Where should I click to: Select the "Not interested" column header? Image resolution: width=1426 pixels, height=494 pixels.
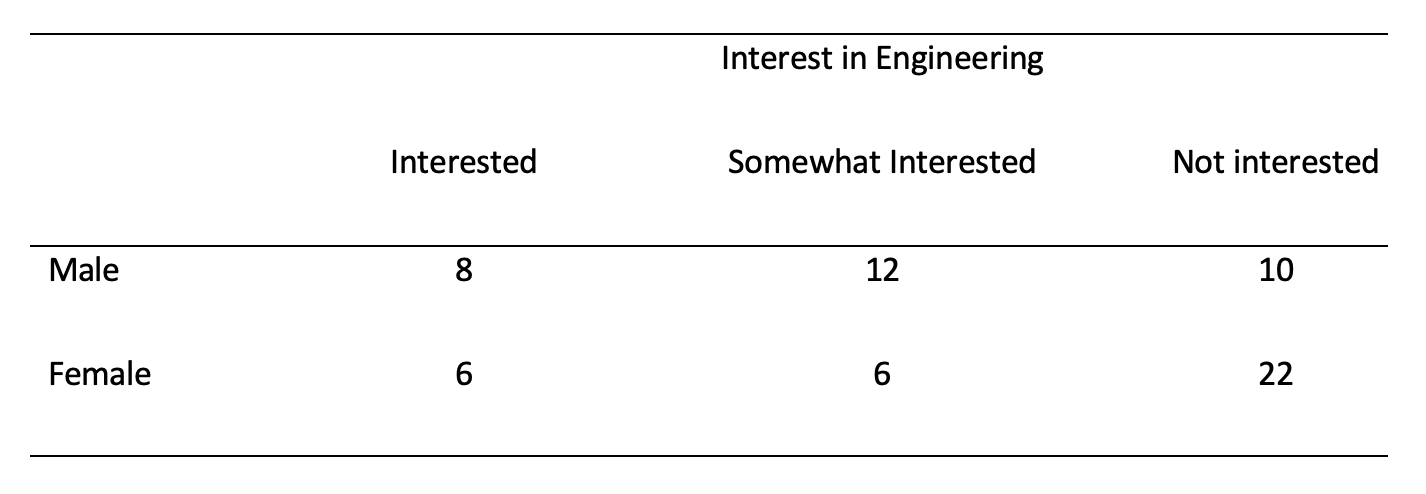click(1275, 161)
